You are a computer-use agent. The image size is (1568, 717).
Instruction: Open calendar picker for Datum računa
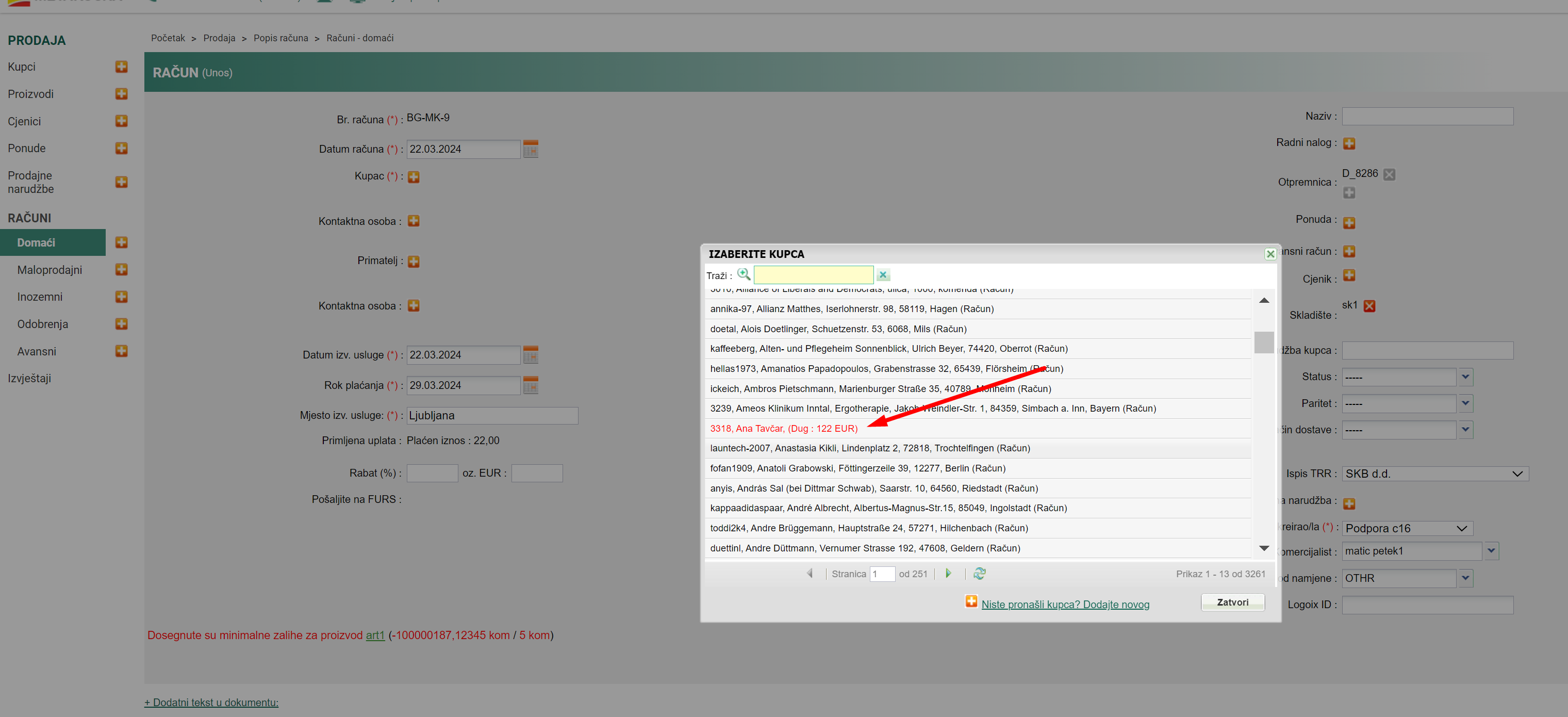(530, 149)
